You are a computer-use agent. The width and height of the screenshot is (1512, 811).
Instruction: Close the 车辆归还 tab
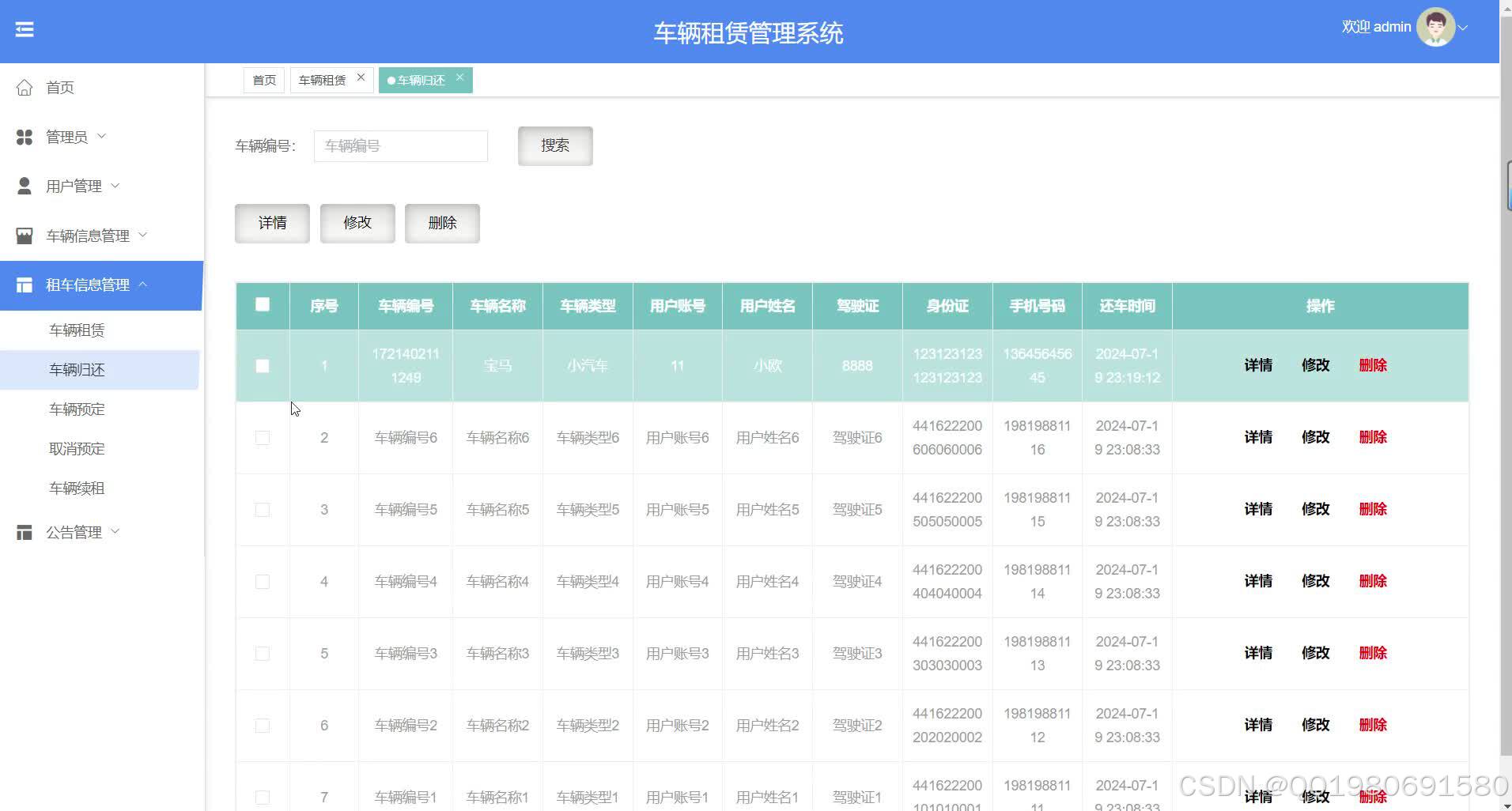click(x=459, y=77)
